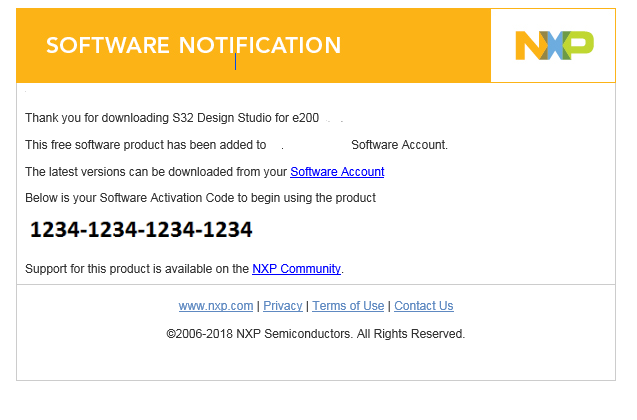Open the Terms of Use link

pyautogui.click(x=348, y=306)
